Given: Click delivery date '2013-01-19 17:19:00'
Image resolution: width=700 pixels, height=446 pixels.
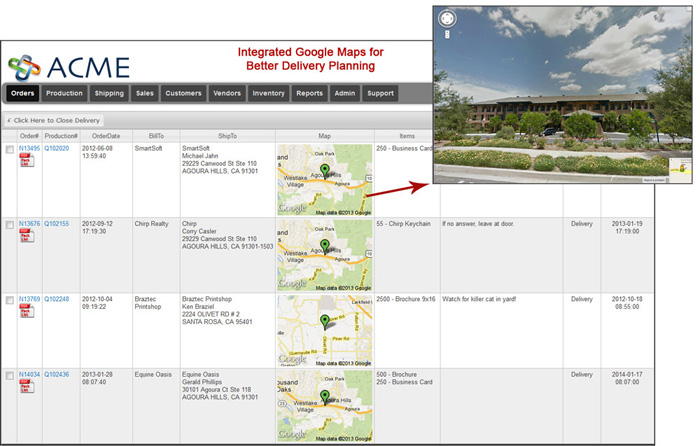Looking at the screenshot, I should click(x=627, y=227).
